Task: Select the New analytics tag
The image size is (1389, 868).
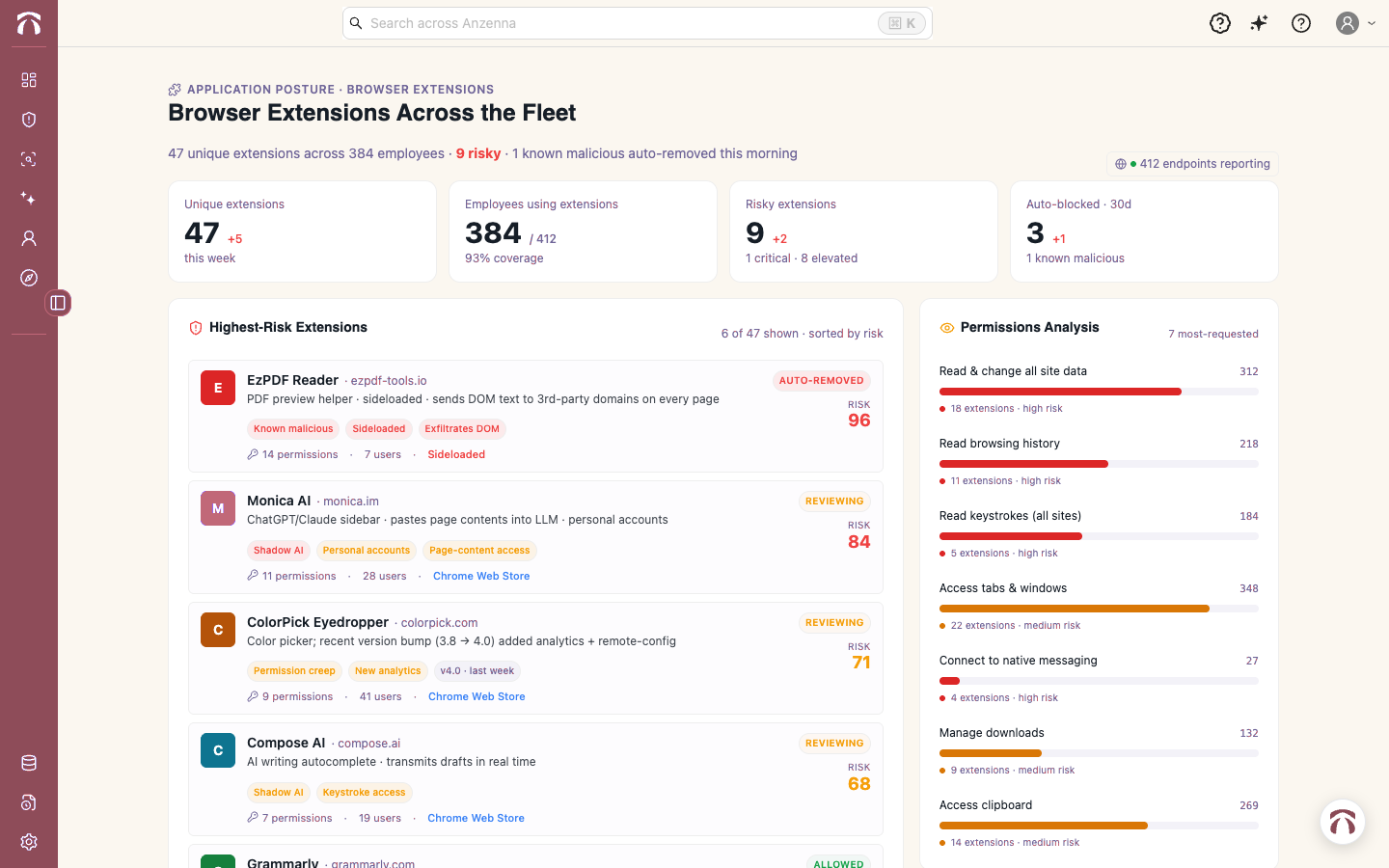Action: [x=388, y=671]
